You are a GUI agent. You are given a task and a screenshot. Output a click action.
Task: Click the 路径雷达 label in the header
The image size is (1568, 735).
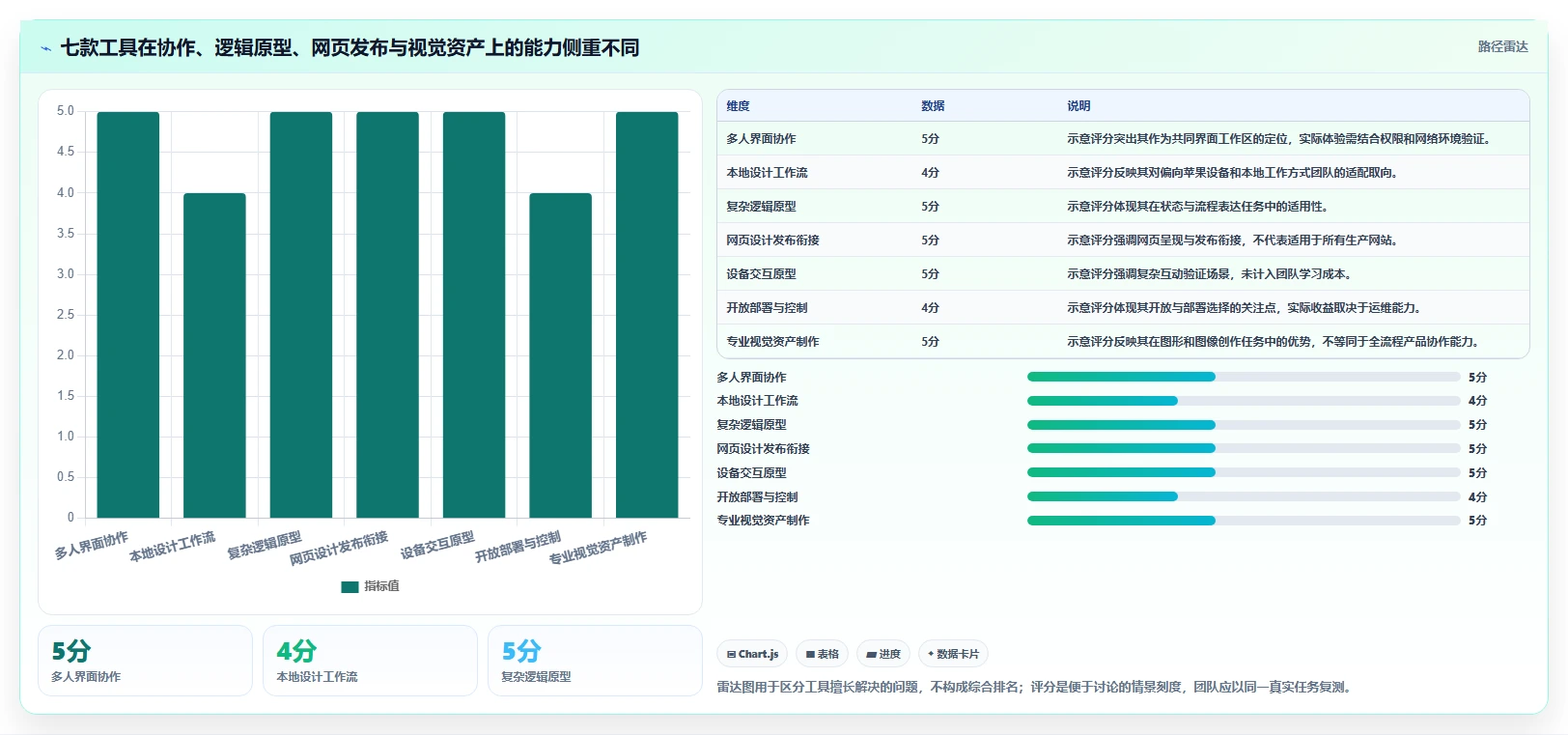click(x=1502, y=46)
